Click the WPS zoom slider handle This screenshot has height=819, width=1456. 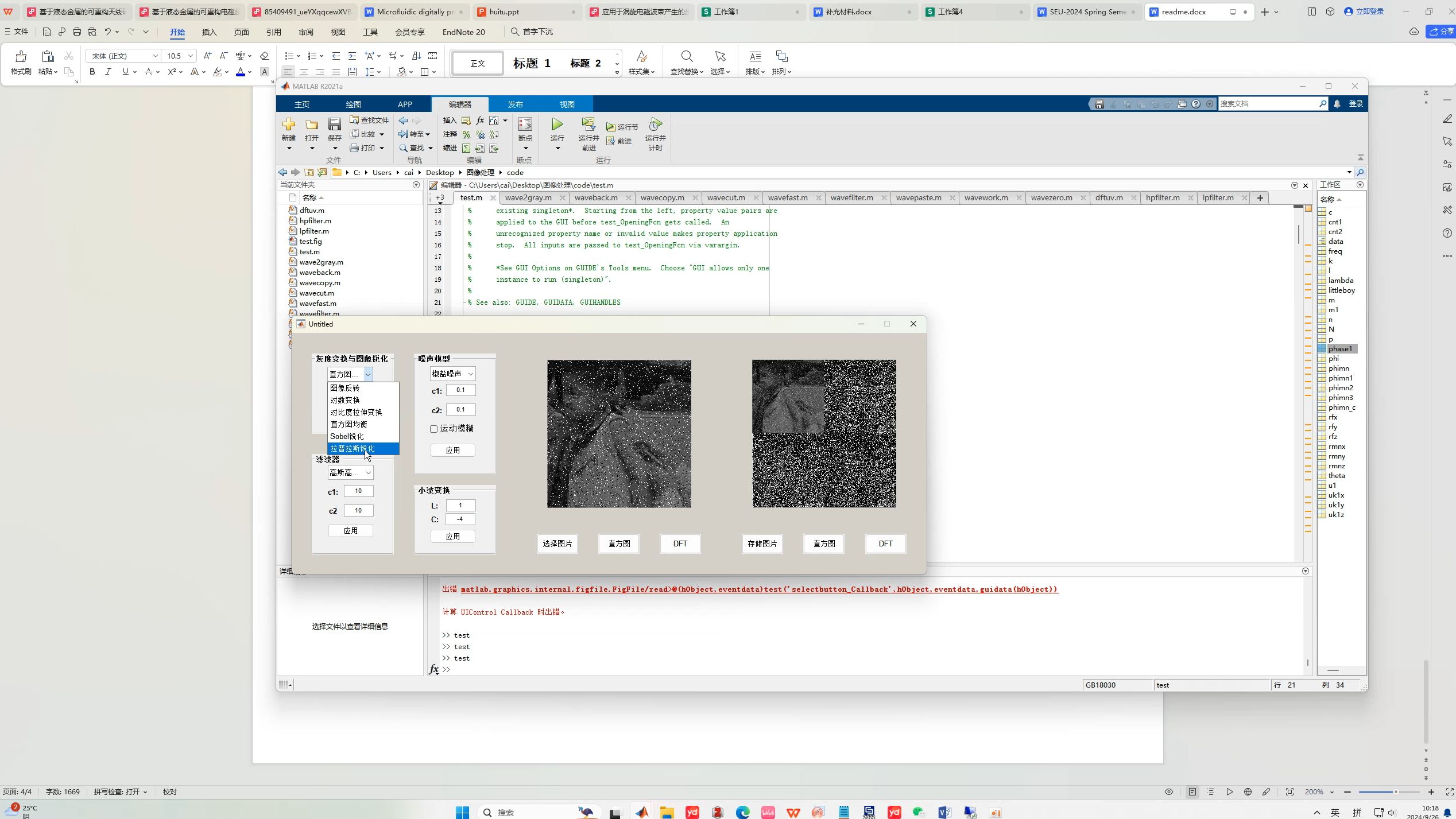(1396, 792)
